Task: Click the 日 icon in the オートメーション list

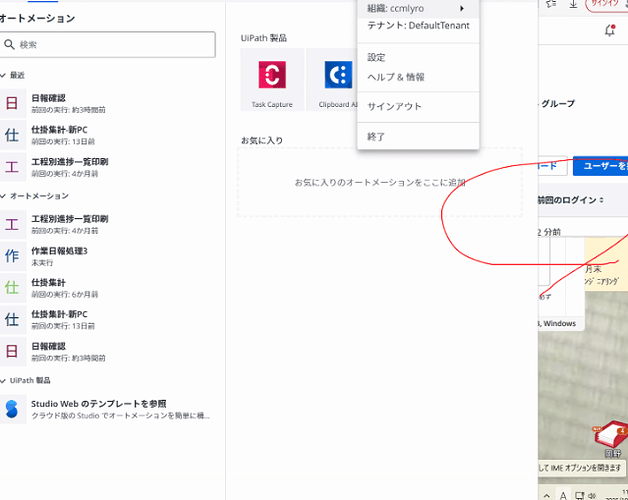Action: point(12,351)
